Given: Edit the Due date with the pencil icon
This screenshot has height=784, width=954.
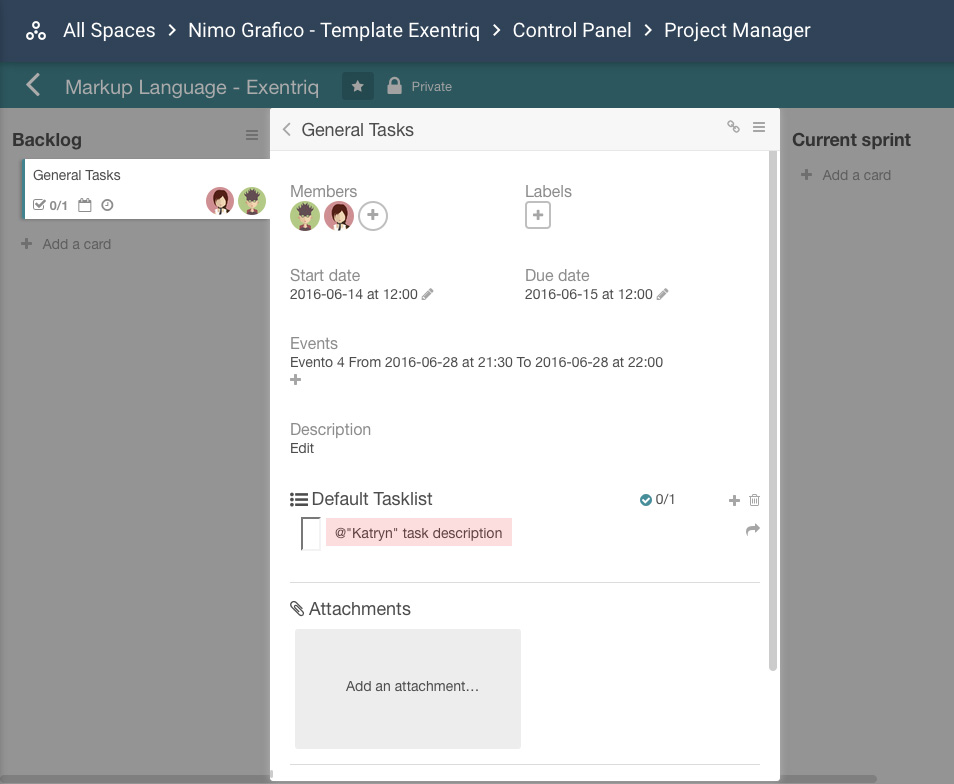Looking at the screenshot, I should coord(663,294).
